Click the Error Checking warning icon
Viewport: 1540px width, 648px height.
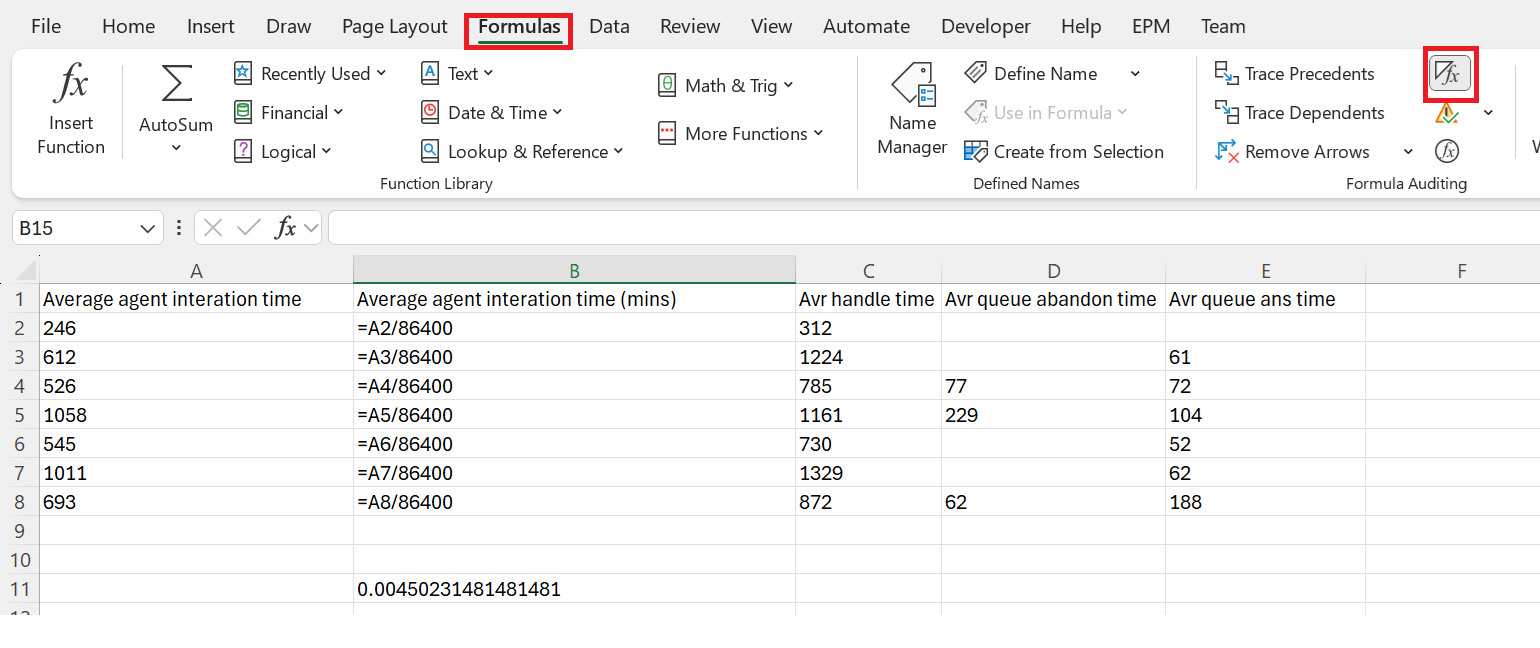coord(1447,113)
